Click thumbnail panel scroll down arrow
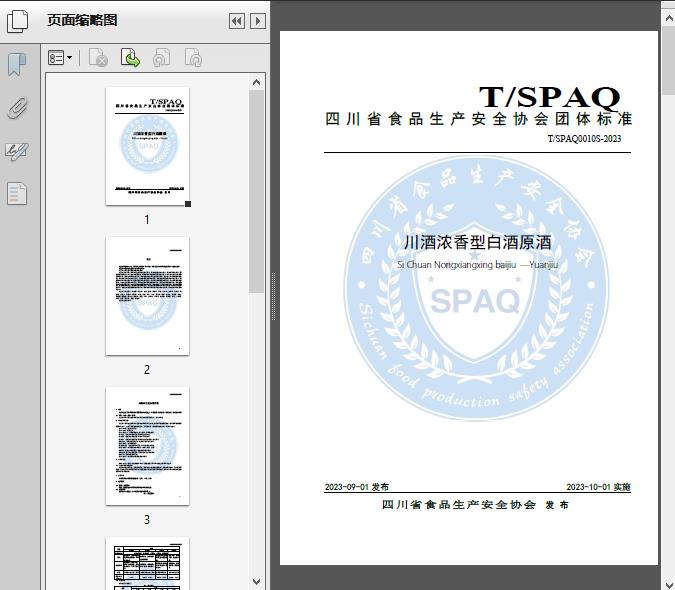The image size is (675, 590). pos(257,582)
